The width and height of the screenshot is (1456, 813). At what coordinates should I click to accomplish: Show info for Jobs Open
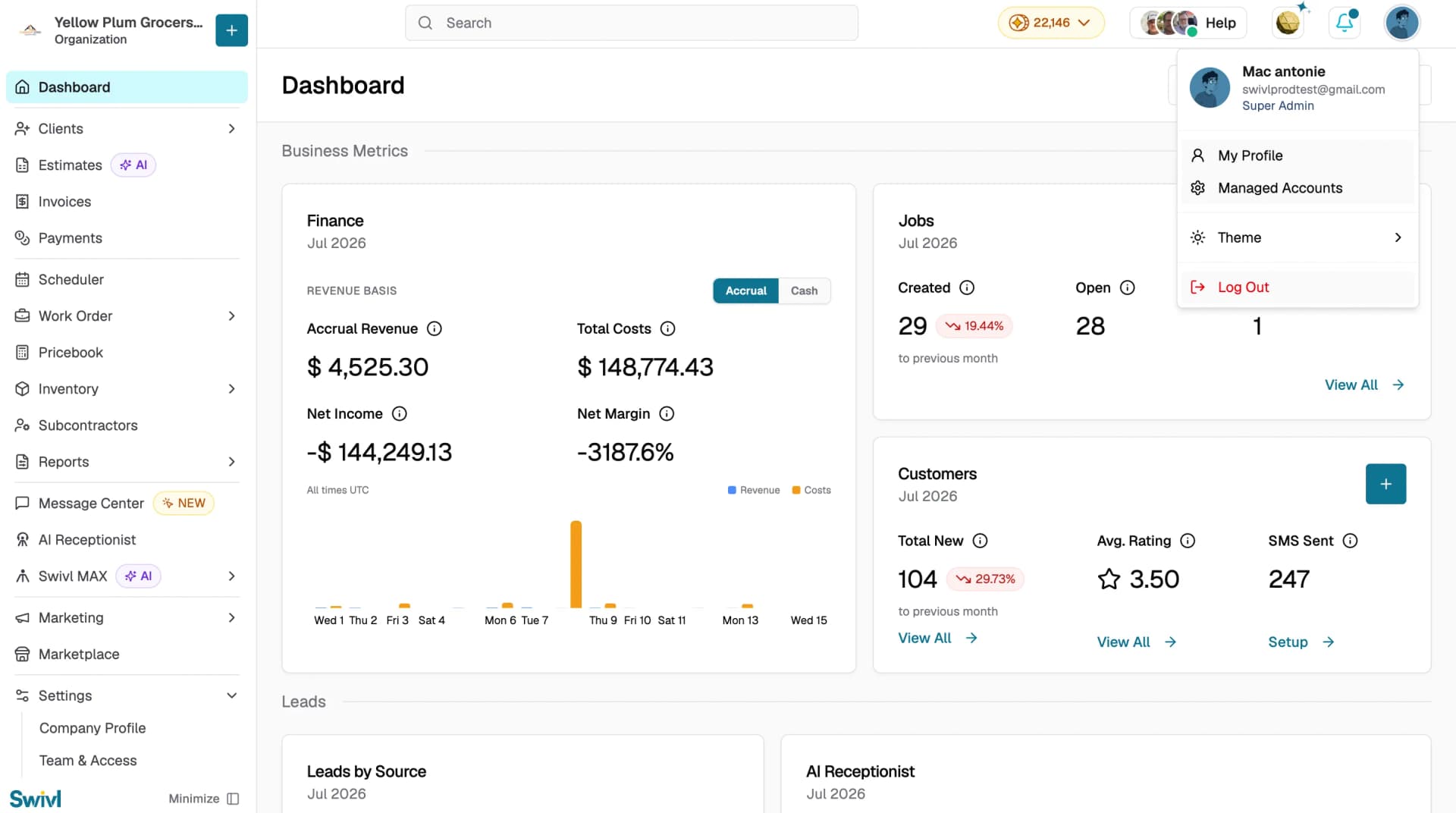[1128, 287]
